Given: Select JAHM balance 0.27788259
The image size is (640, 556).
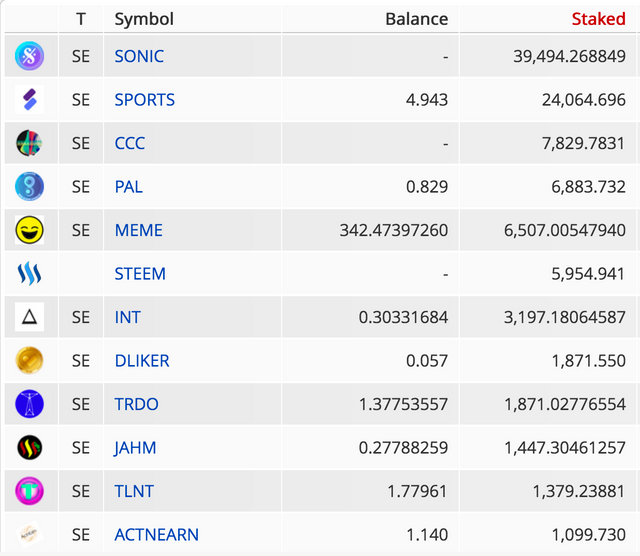Looking at the screenshot, I should click(x=403, y=448).
